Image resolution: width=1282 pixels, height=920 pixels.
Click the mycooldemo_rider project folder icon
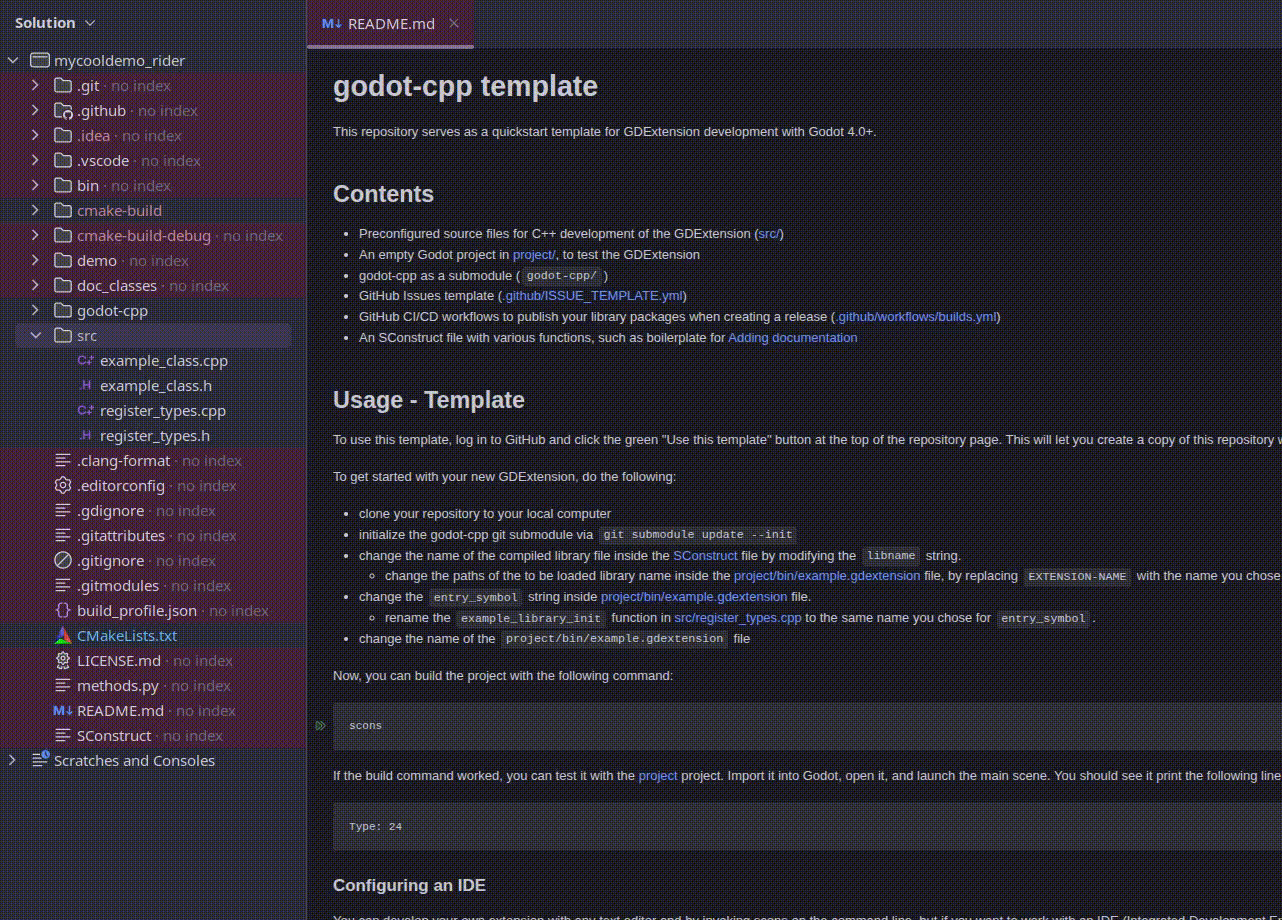point(40,61)
